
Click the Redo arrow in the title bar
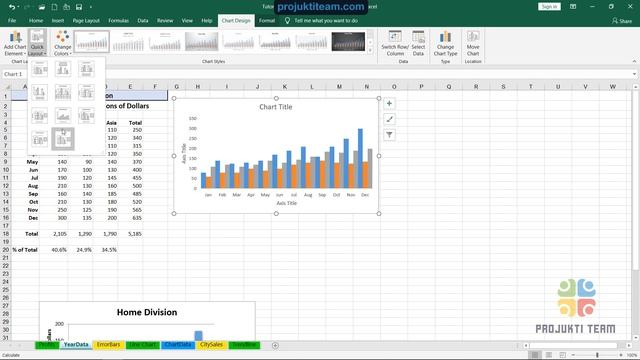click(27, 7)
